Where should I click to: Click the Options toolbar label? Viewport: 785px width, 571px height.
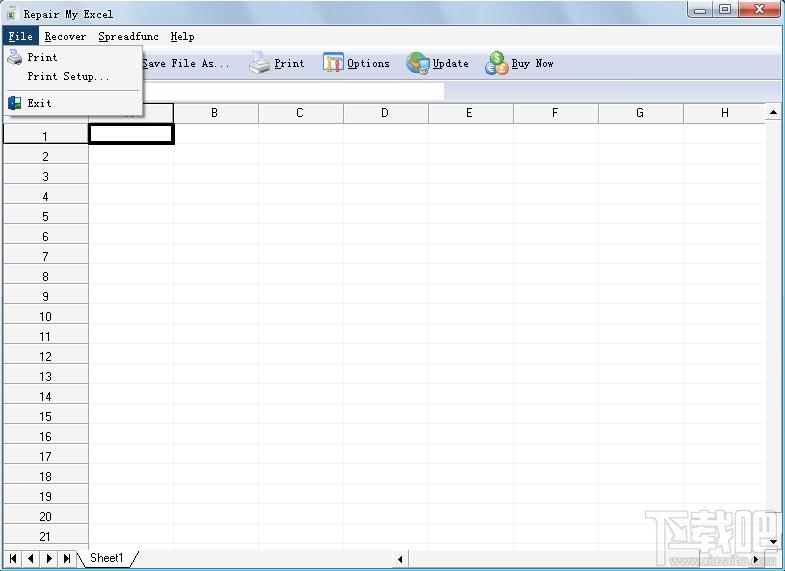tap(368, 64)
